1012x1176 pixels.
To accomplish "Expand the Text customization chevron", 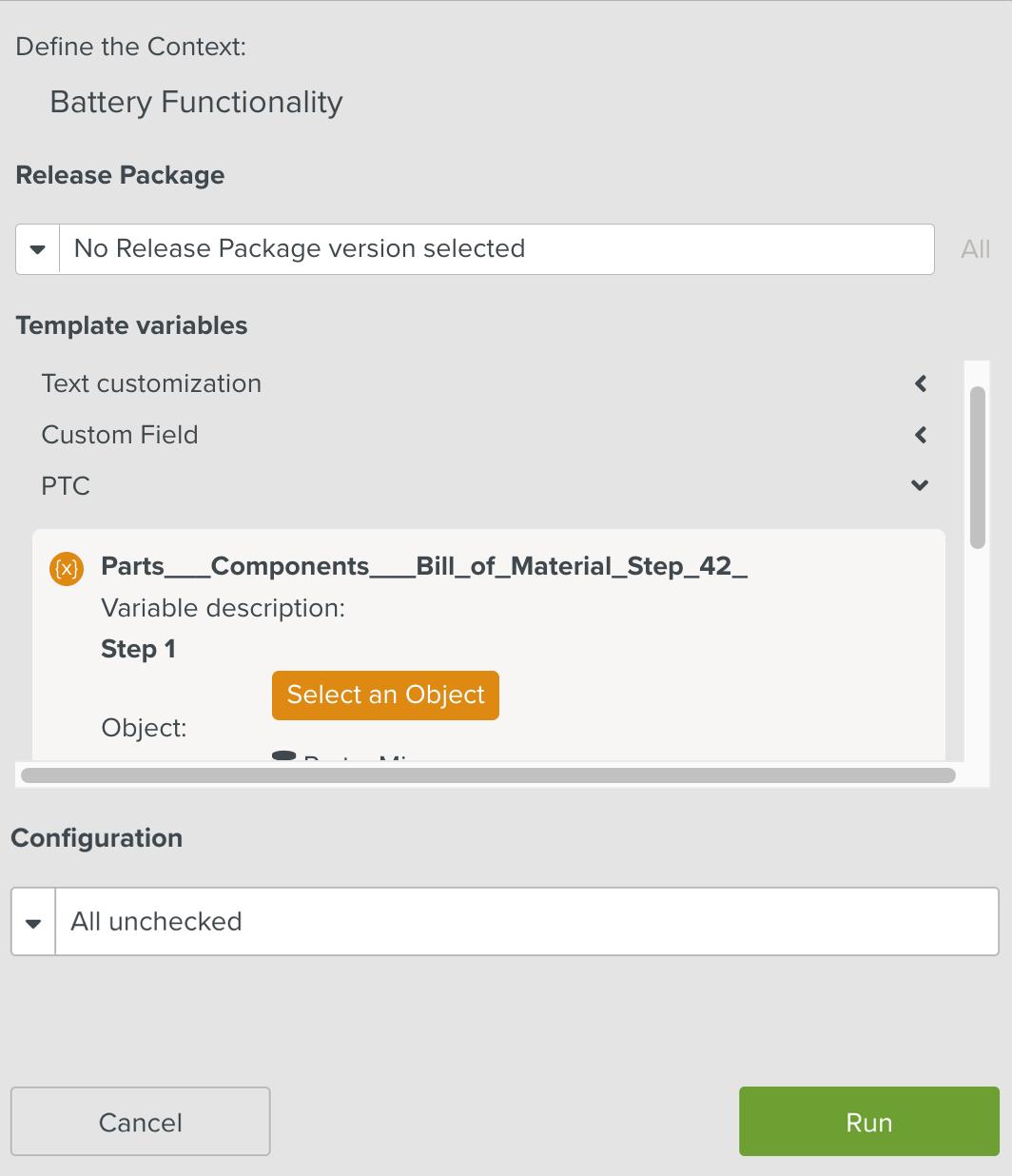I will (x=920, y=383).
